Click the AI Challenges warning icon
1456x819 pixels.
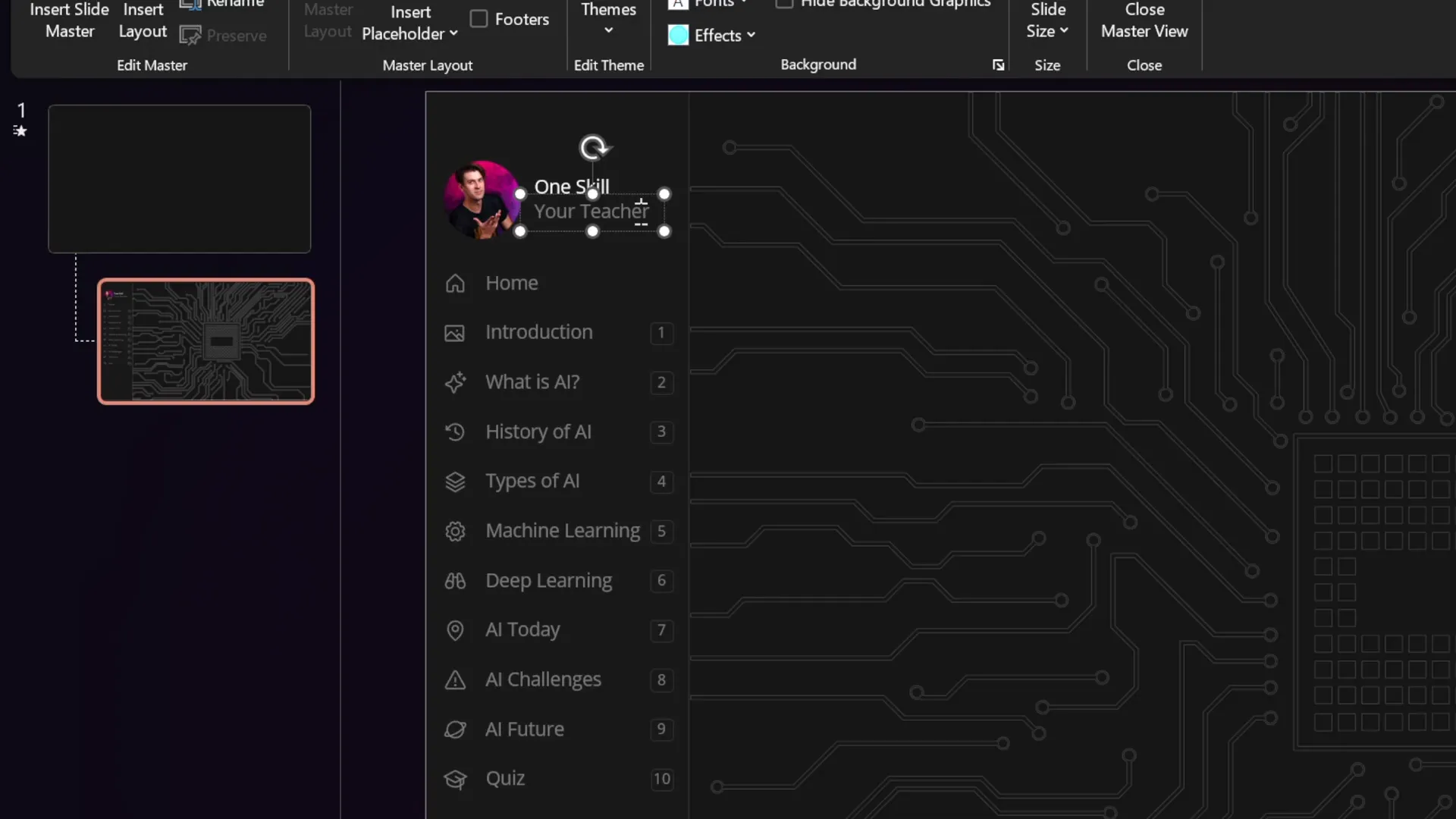point(455,680)
